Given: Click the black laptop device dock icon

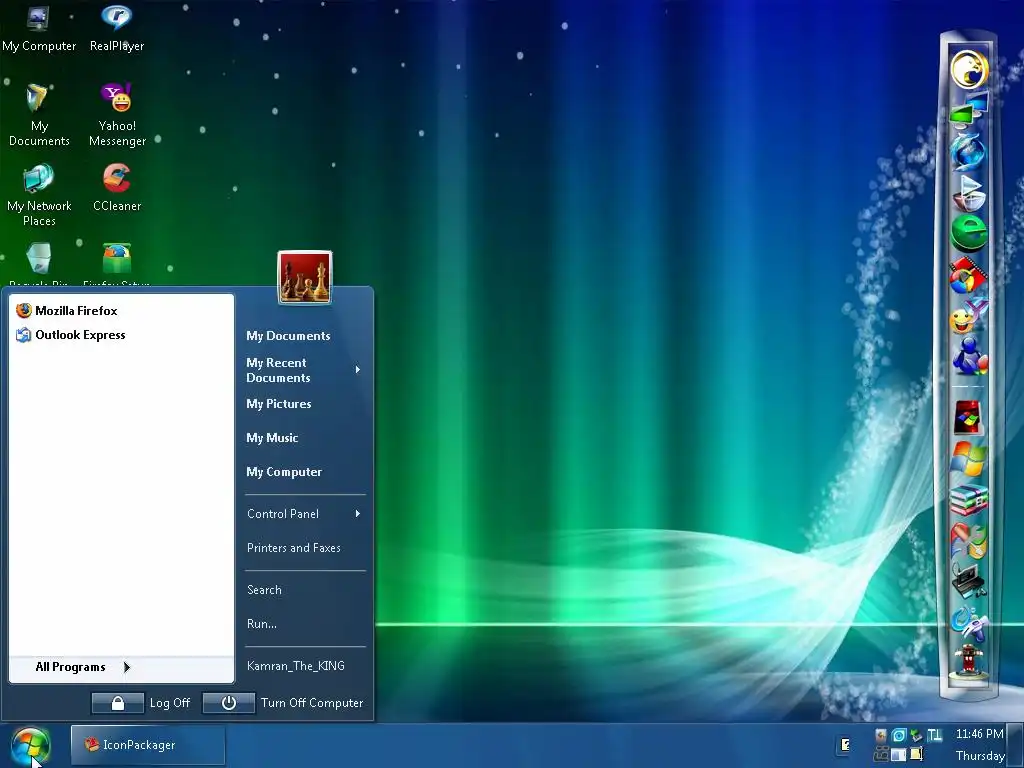Looking at the screenshot, I should click(969, 580).
